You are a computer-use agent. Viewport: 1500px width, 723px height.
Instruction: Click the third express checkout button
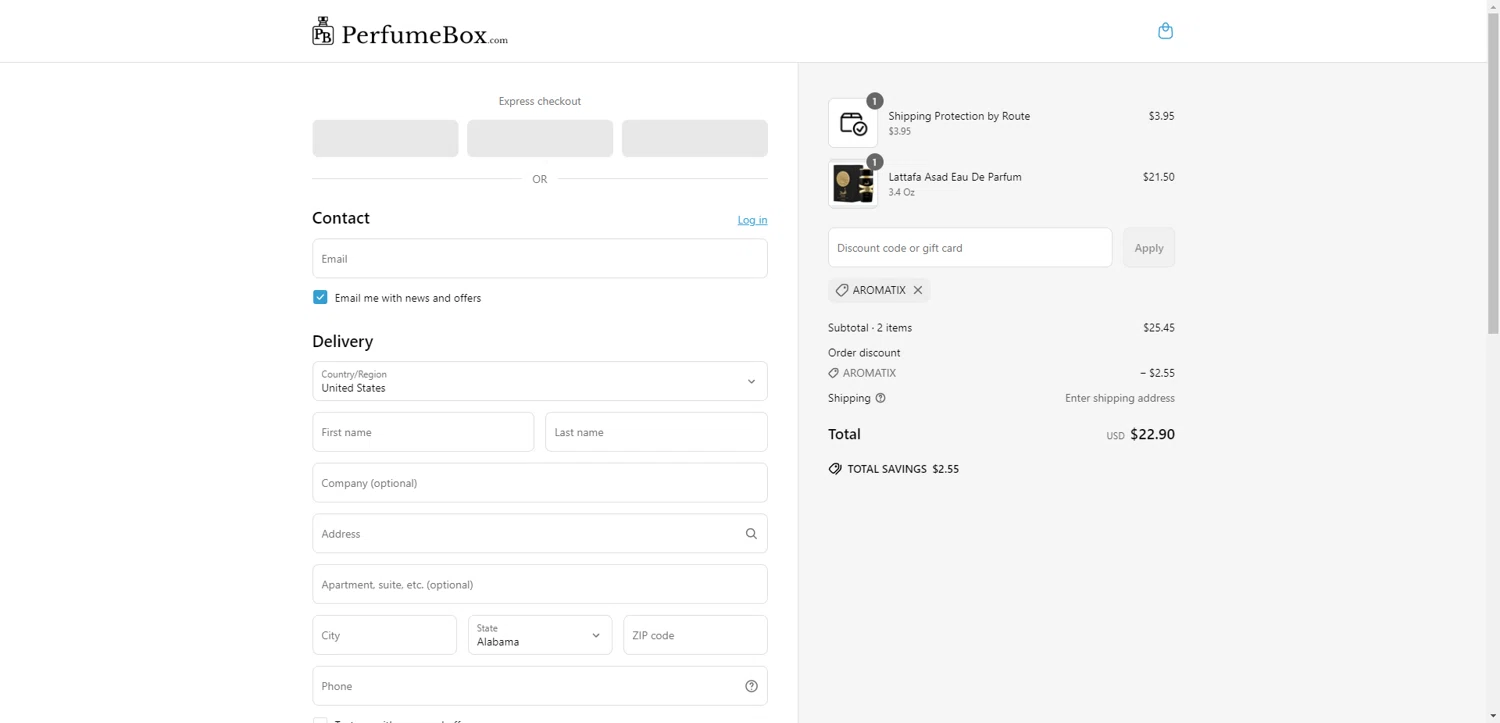695,138
